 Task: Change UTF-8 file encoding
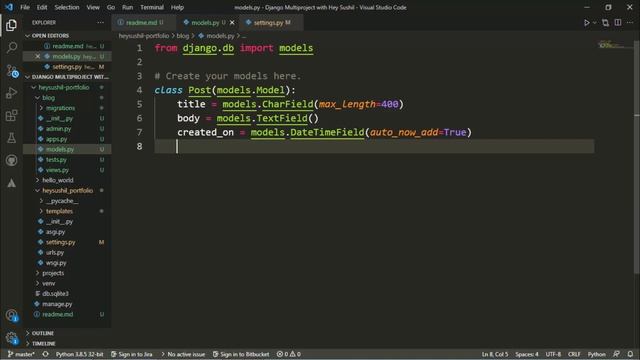[553, 354]
